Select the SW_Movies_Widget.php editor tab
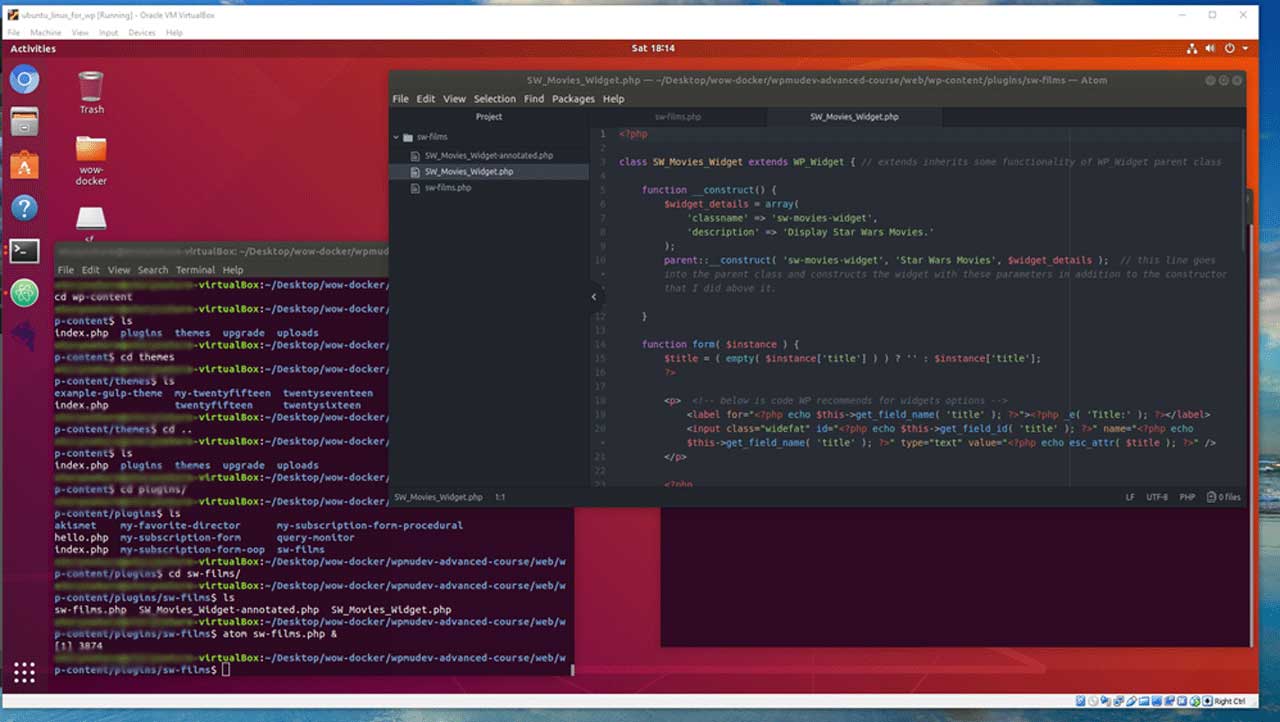1280x722 pixels. [x=854, y=117]
